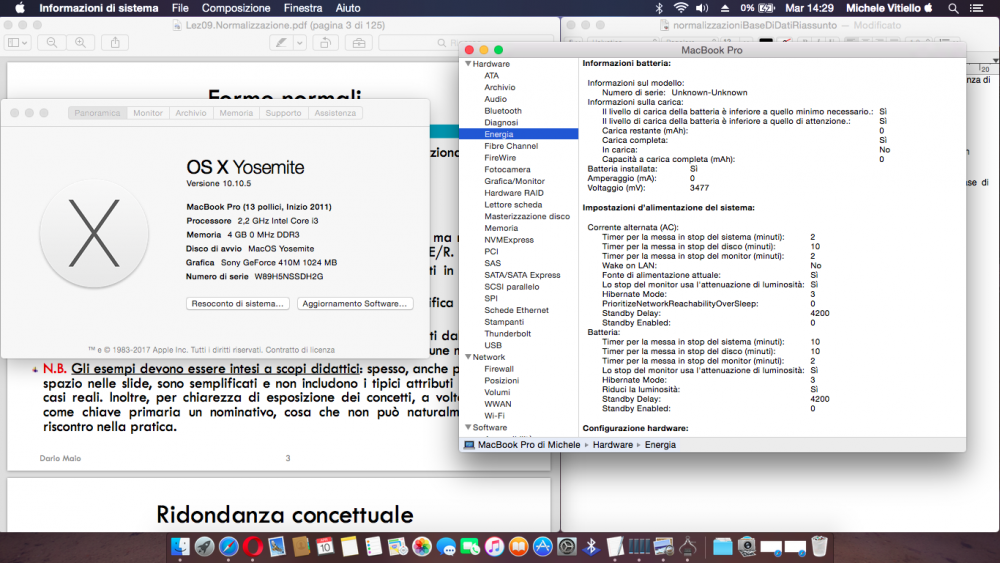Open FaceTime from the Dock

click(470, 546)
